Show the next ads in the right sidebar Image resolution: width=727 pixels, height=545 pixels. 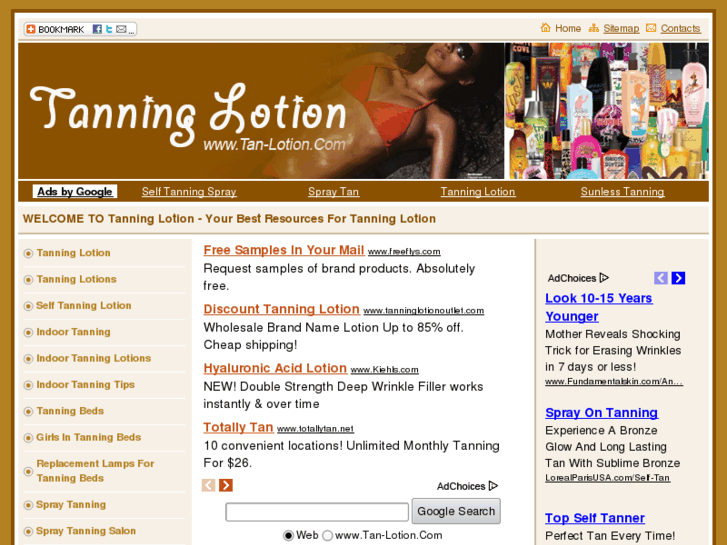pos(678,278)
